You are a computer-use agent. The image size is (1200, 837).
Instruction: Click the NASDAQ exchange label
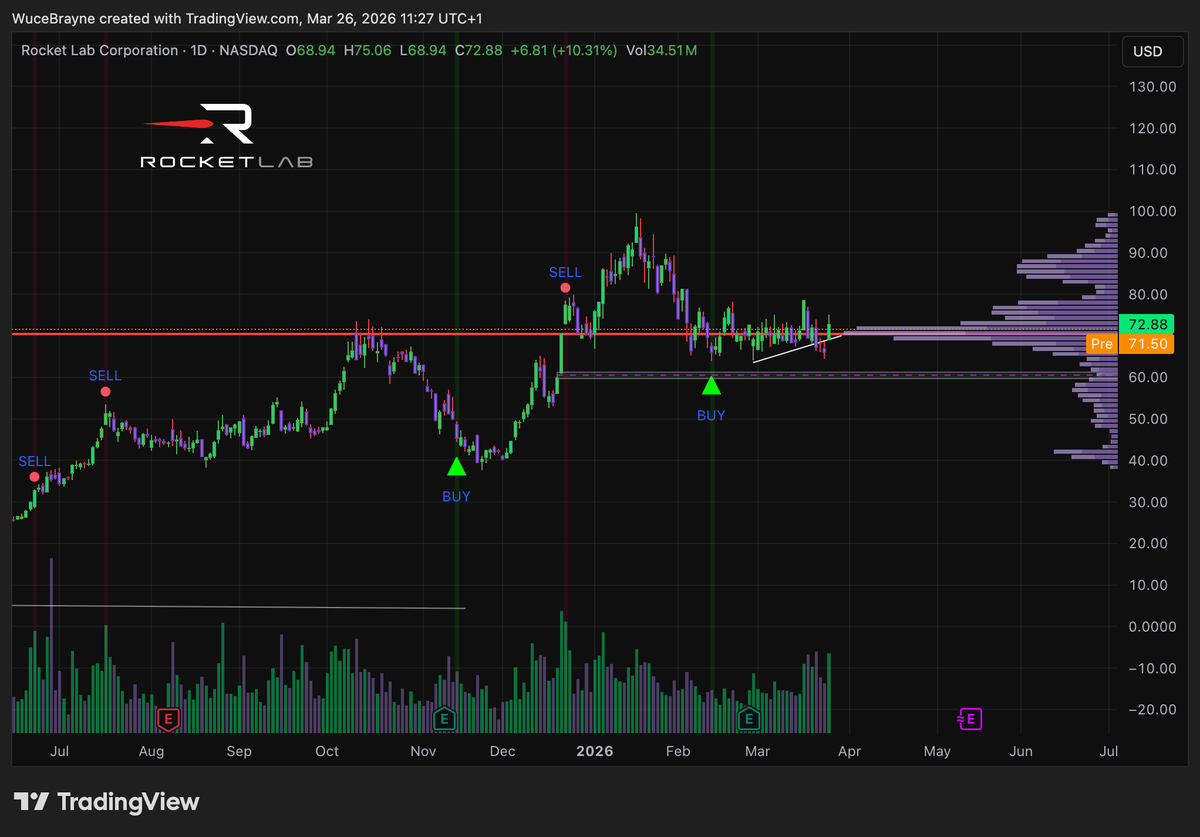[x=246, y=51]
